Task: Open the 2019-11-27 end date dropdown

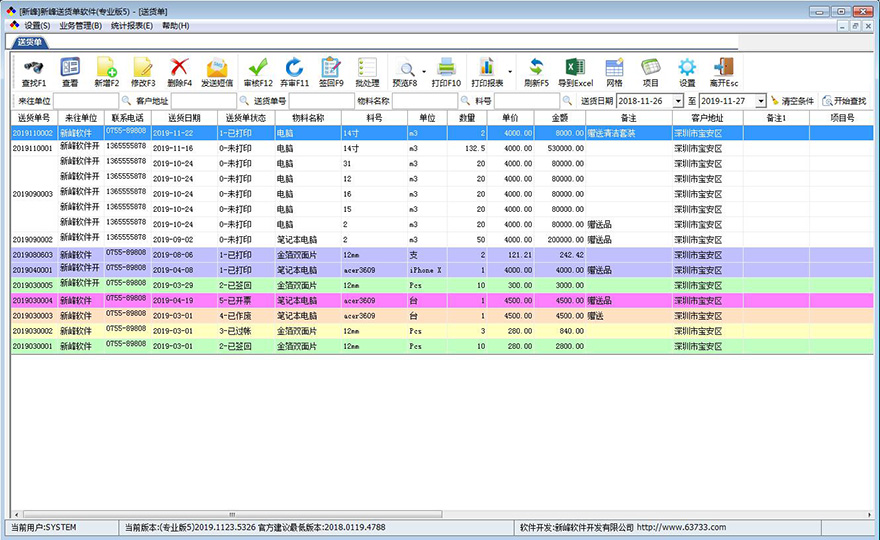Action: coord(760,101)
